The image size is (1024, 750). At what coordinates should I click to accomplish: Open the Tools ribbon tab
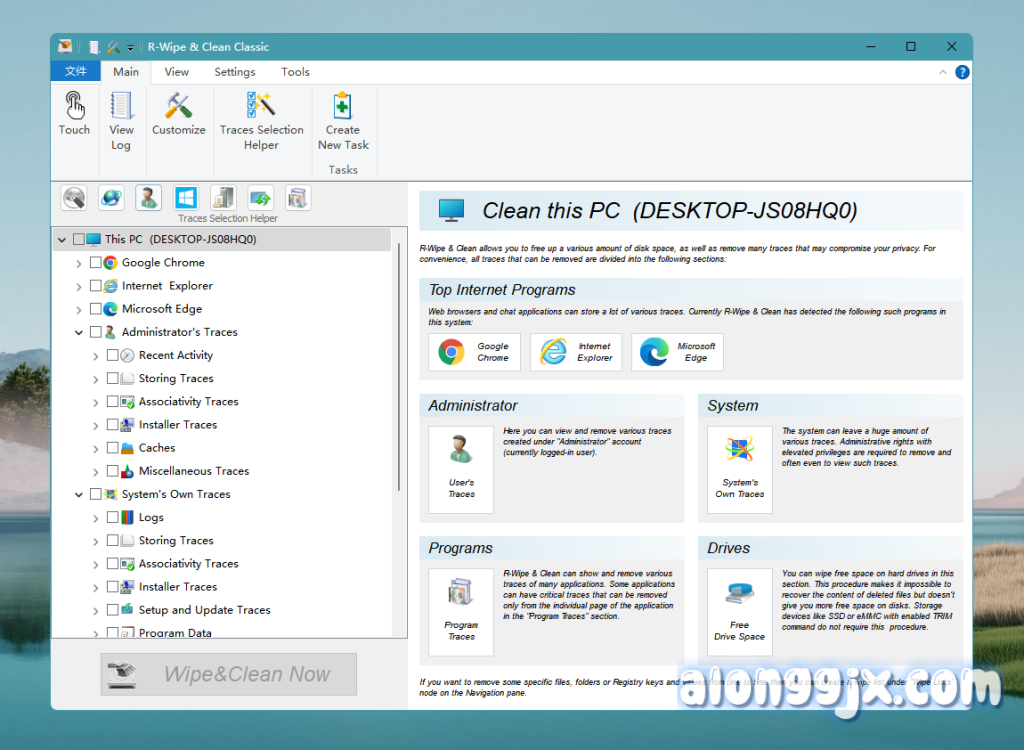[x=295, y=72]
